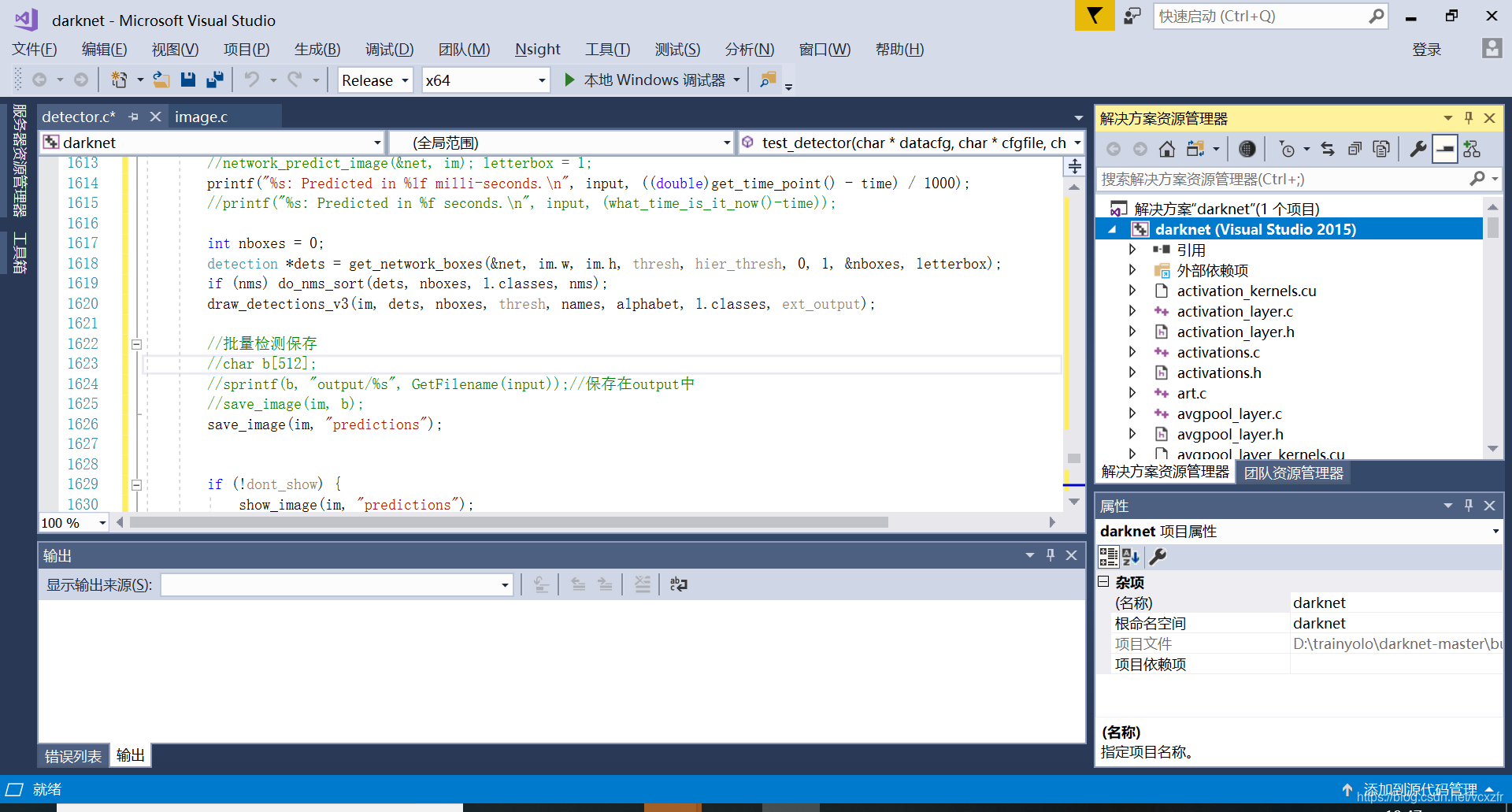Click the Redo arrow icon
The width and height of the screenshot is (1512, 812).
point(295,80)
